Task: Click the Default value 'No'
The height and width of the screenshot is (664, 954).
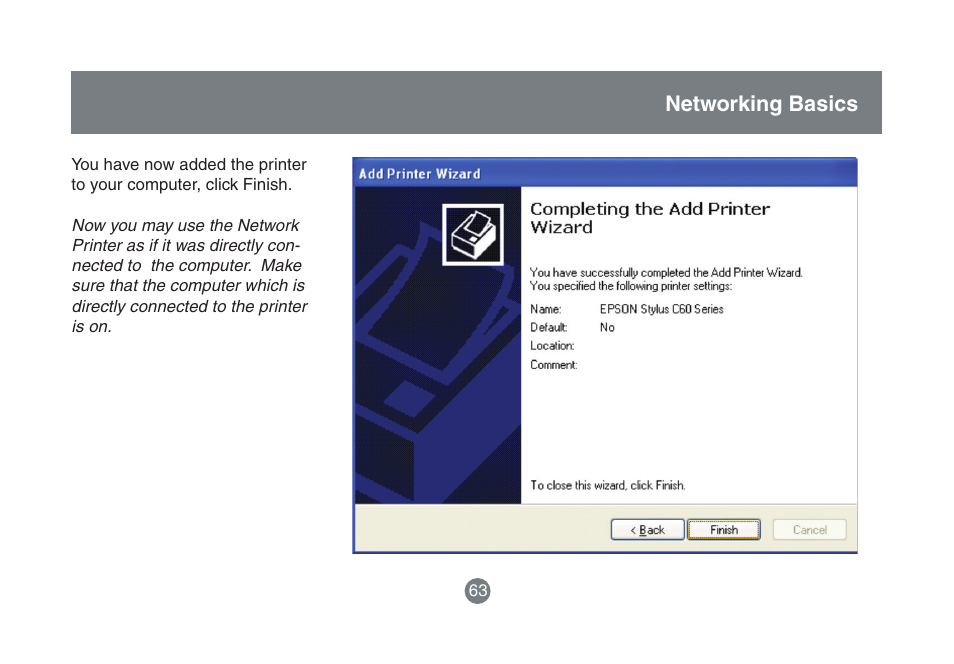Action: (607, 327)
